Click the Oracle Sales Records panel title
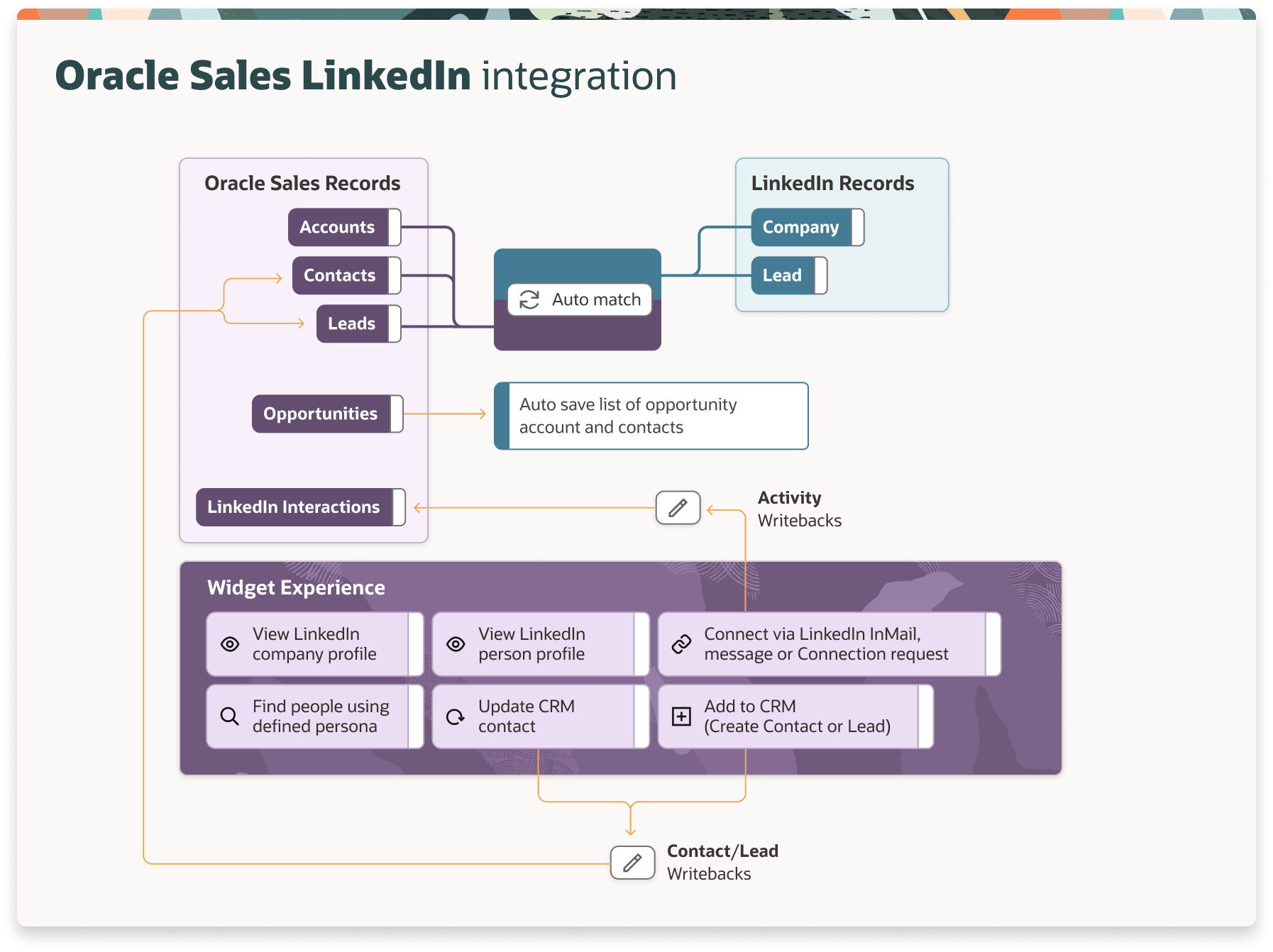 pyautogui.click(x=302, y=183)
